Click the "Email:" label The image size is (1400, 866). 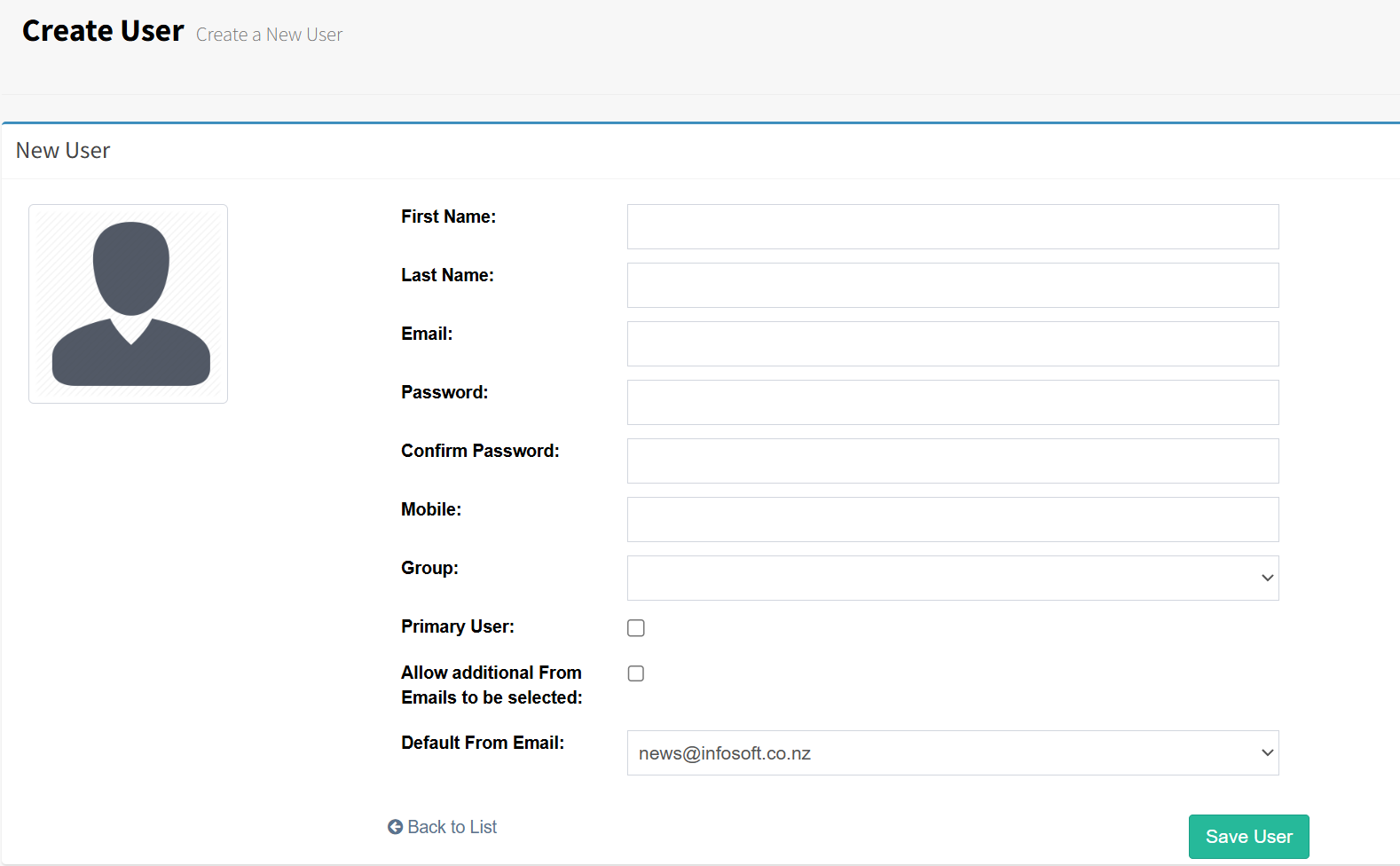coord(427,334)
